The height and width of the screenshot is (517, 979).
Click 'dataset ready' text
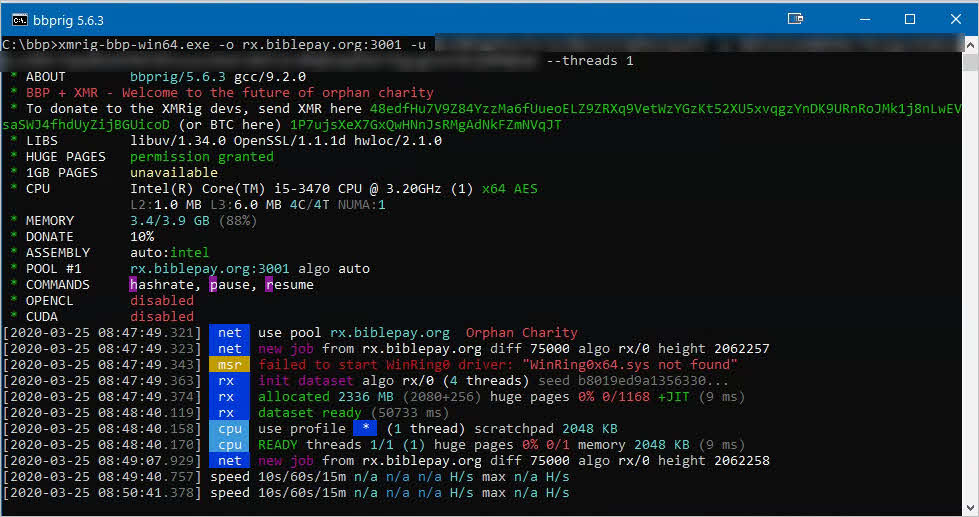[310, 413]
